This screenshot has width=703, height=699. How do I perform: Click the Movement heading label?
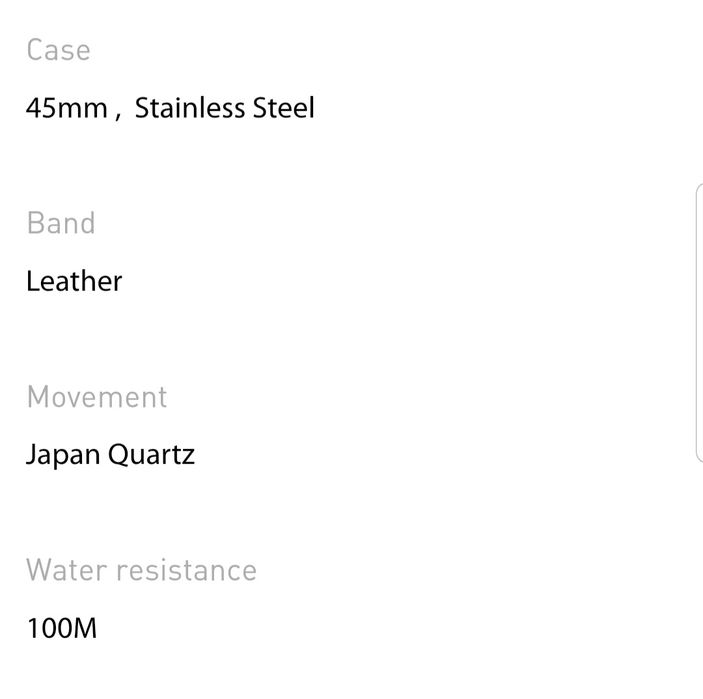[97, 397]
